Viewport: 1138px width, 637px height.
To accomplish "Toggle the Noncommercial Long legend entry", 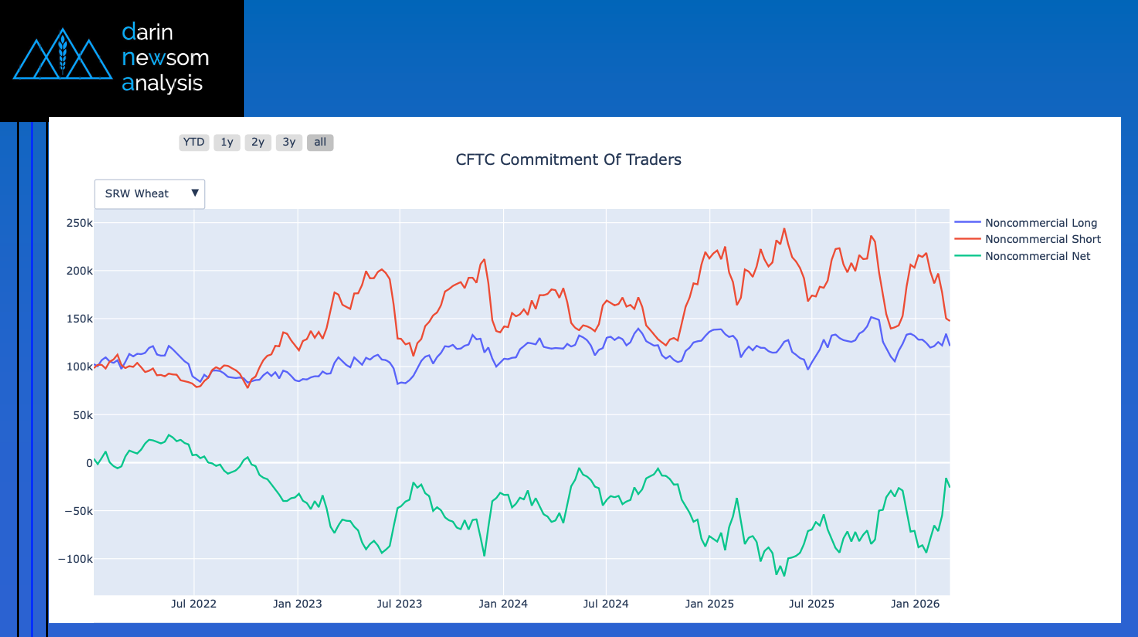I will [x=1040, y=223].
